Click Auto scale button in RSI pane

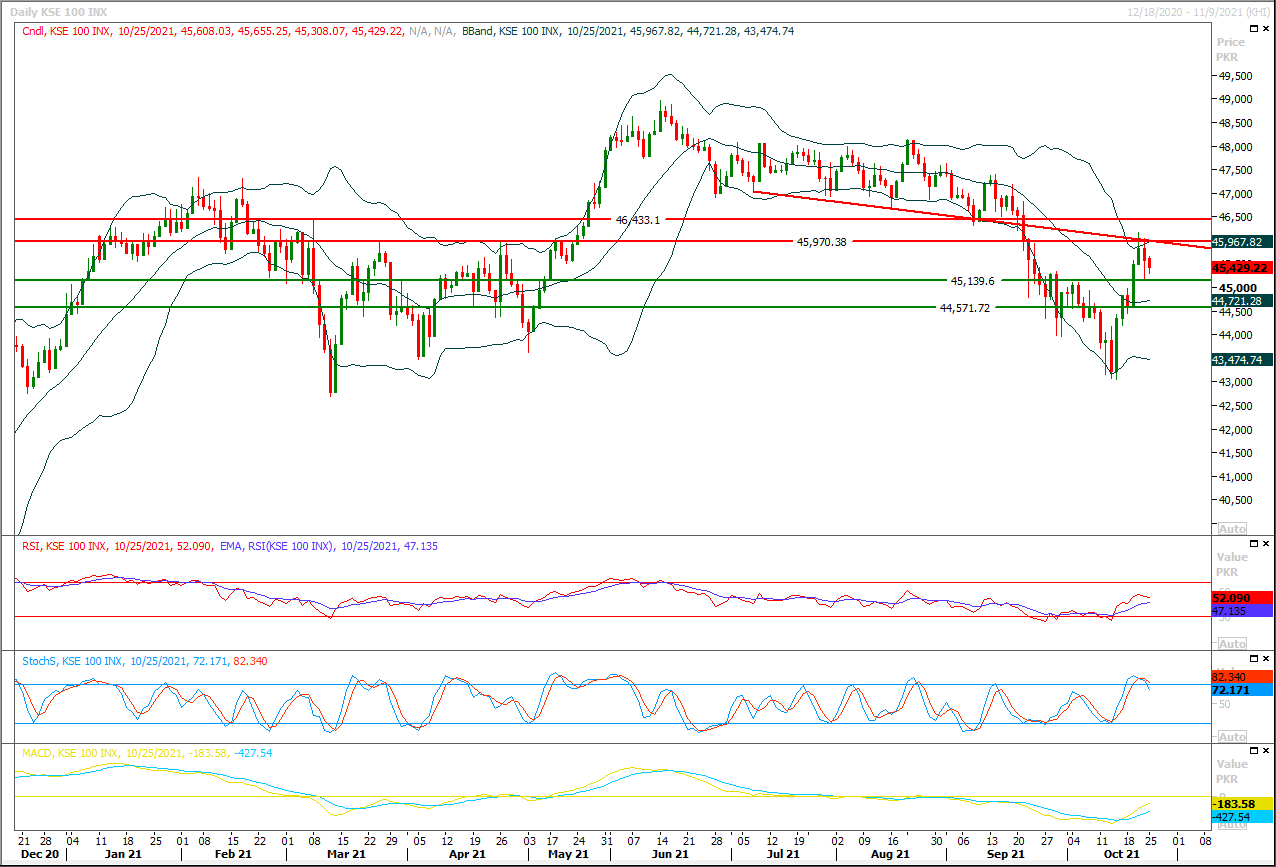1232,643
